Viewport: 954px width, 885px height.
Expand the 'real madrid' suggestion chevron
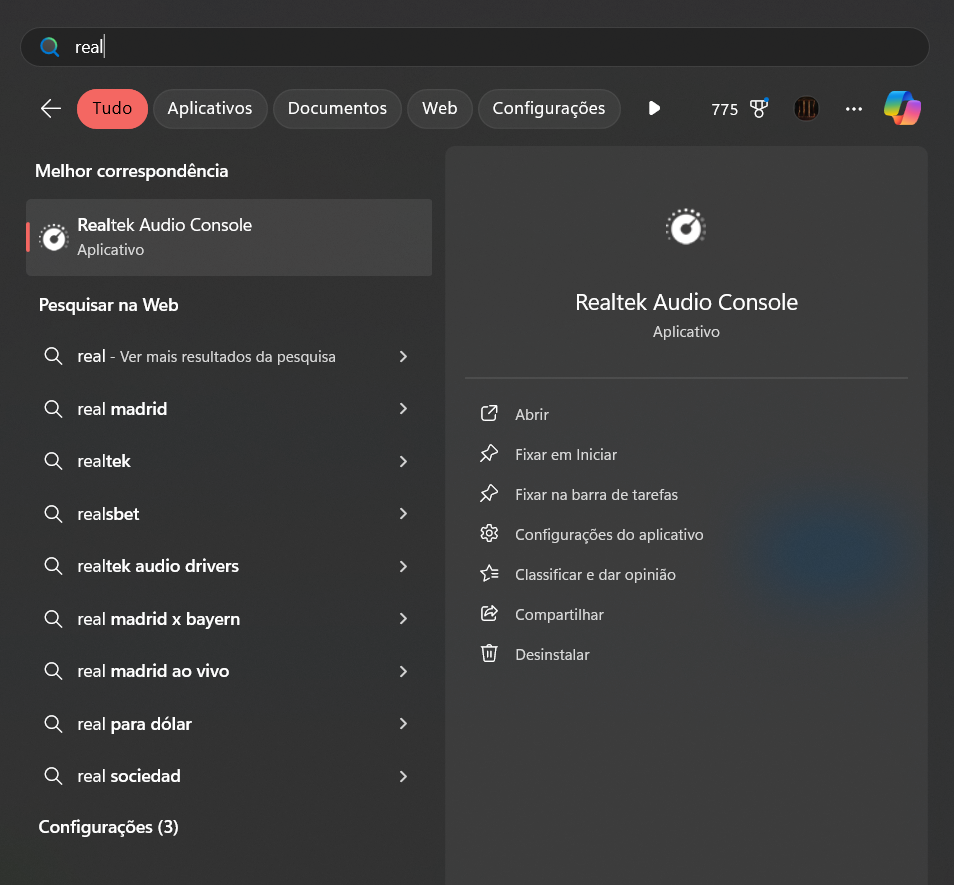pos(403,409)
